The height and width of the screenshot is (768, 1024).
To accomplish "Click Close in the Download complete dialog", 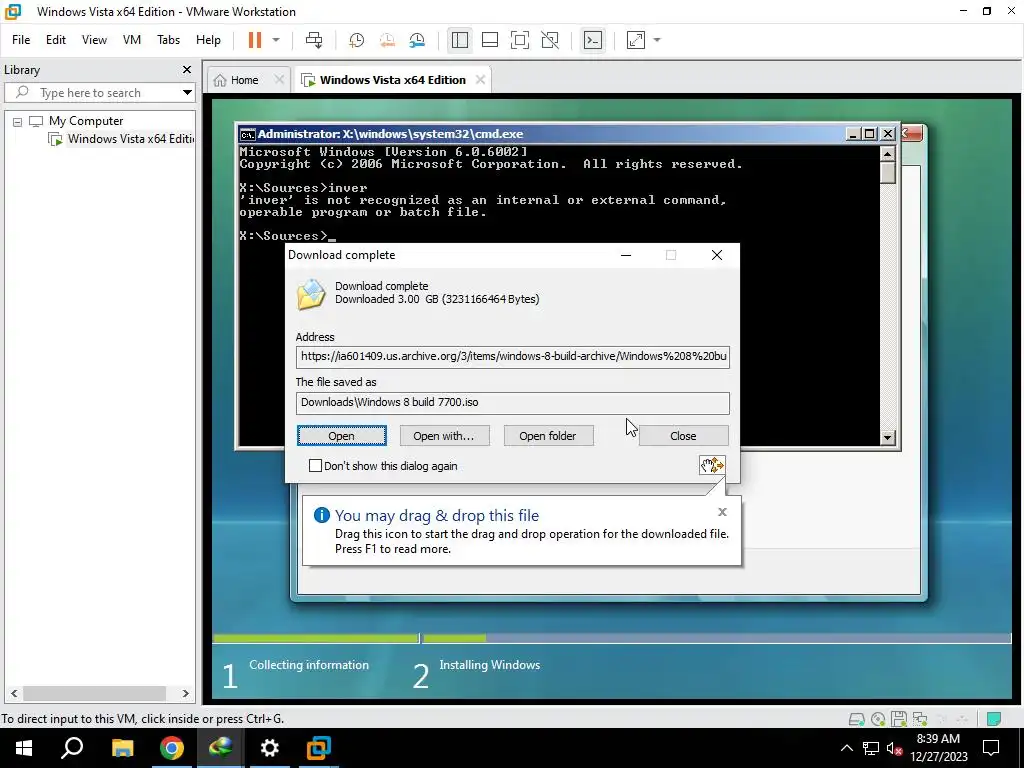I will click(683, 436).
